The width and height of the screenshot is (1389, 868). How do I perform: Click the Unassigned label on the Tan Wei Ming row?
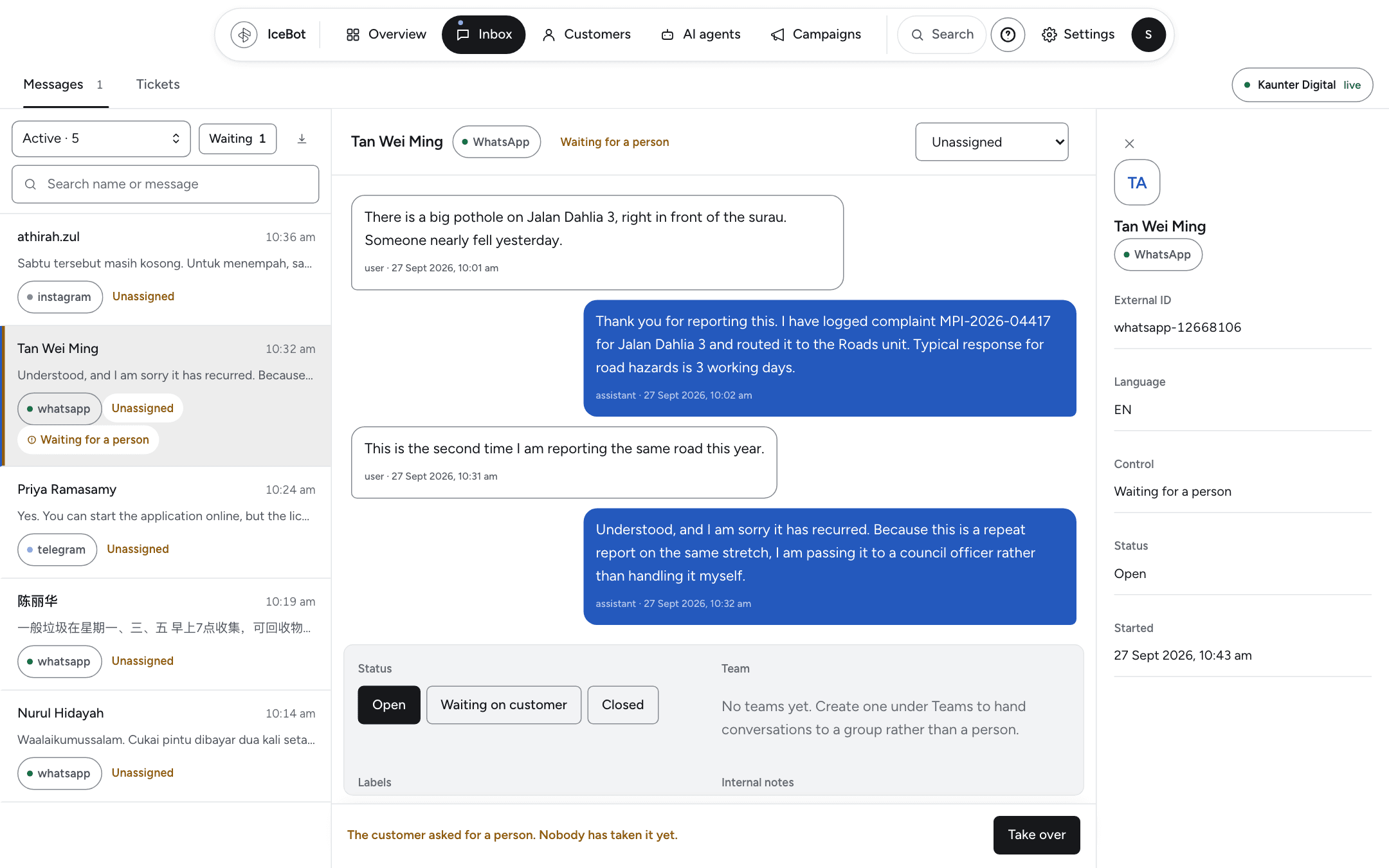[x=143, y=408]
